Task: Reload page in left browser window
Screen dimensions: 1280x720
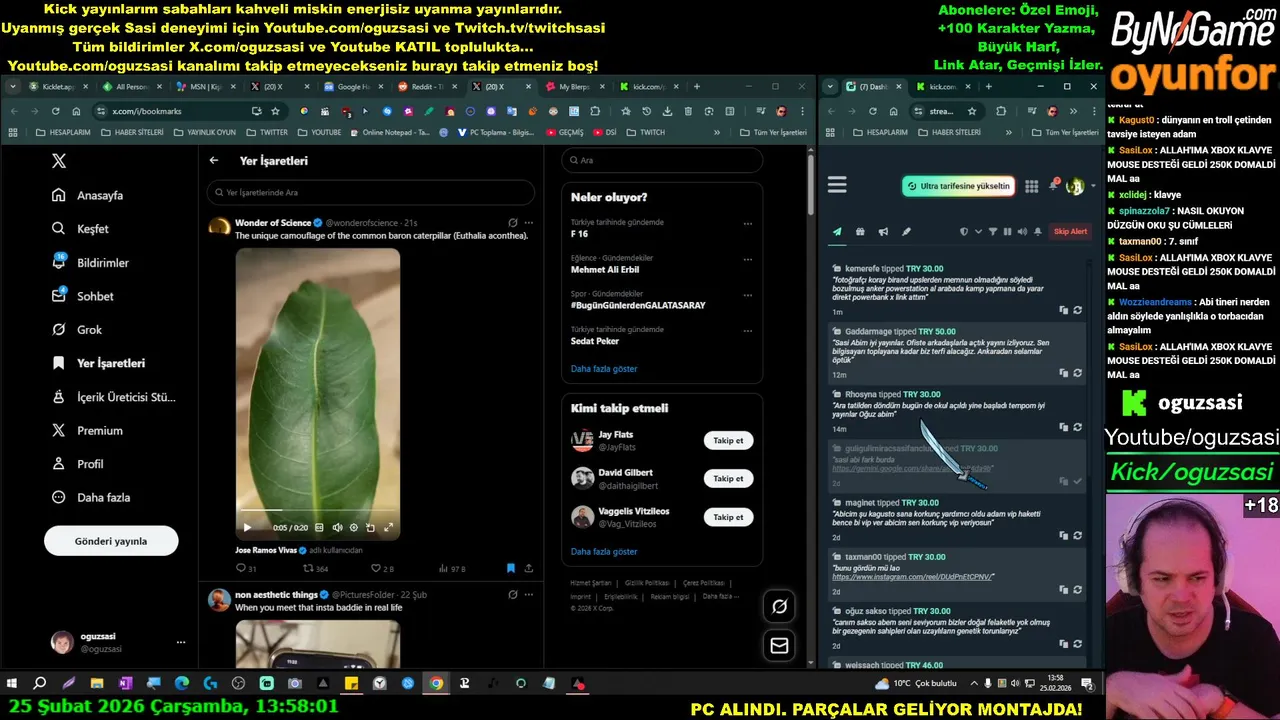Action: coord(55,111)
